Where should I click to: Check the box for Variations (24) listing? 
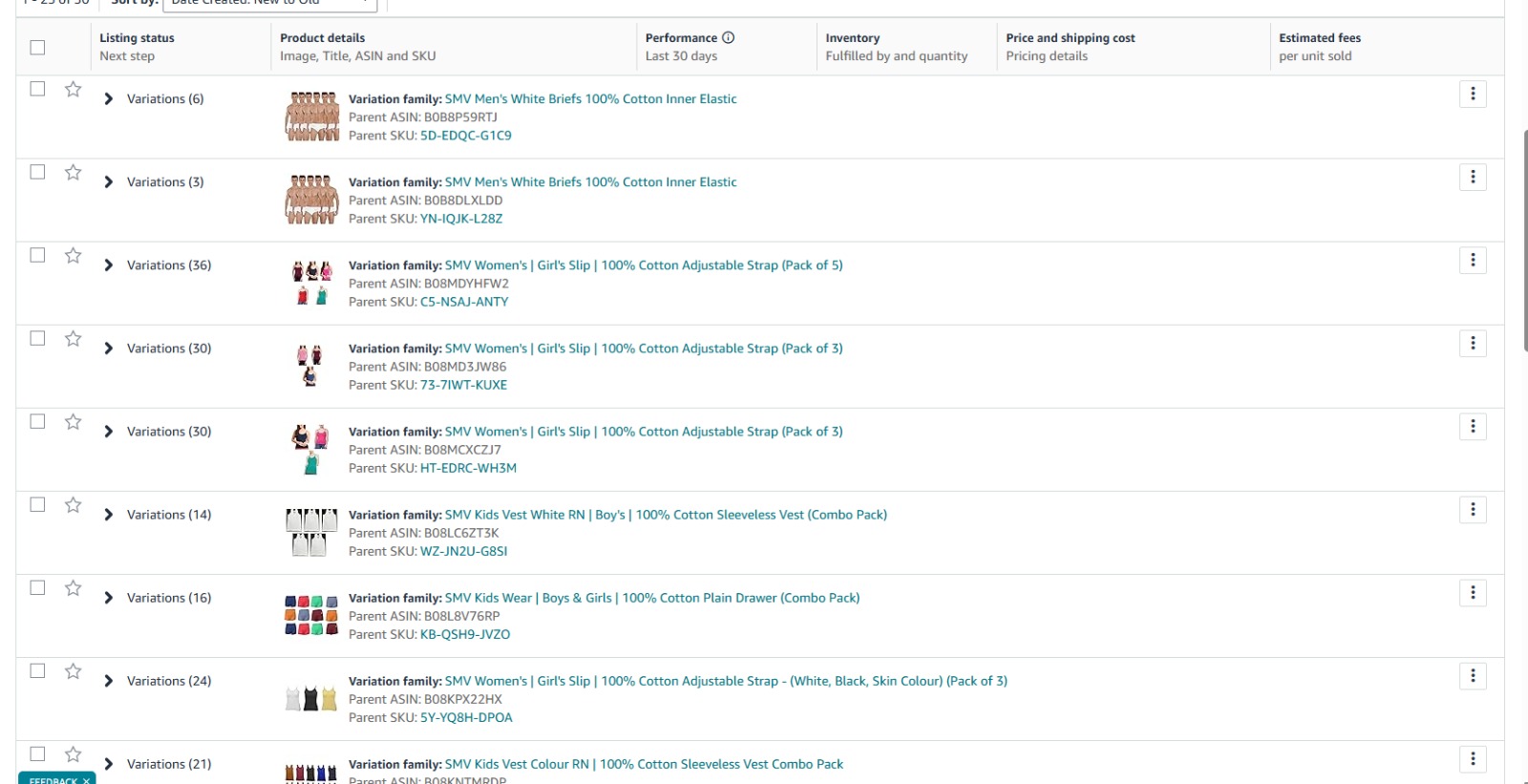pyautogui.click(x=37, y=671)
